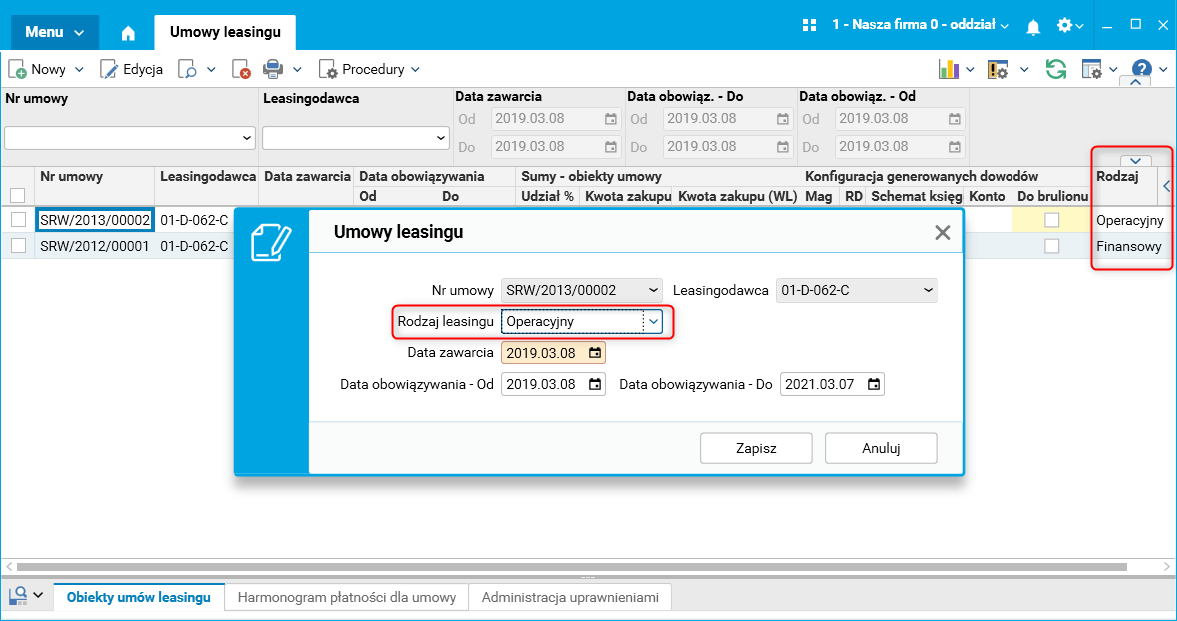
Task: Select the Obiekty umów leasingu tab
Action: pyautogui.click(x=139, y=597)
